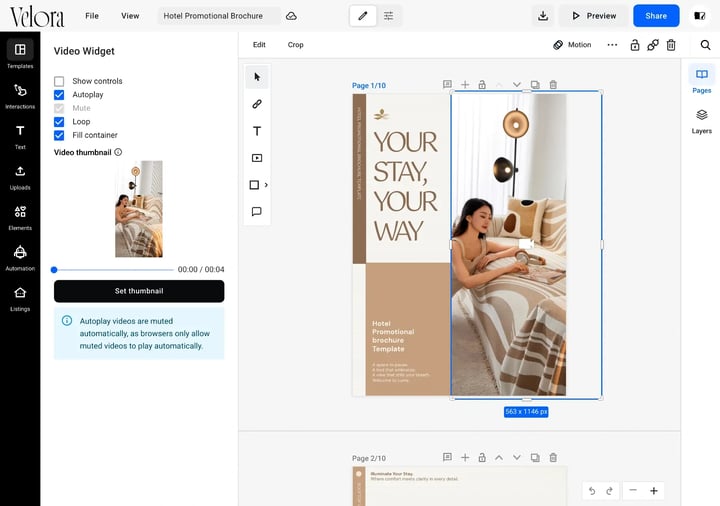Switch to the Crop tab
This screenshot has height=506, width=720.
(x=295, y=45)
